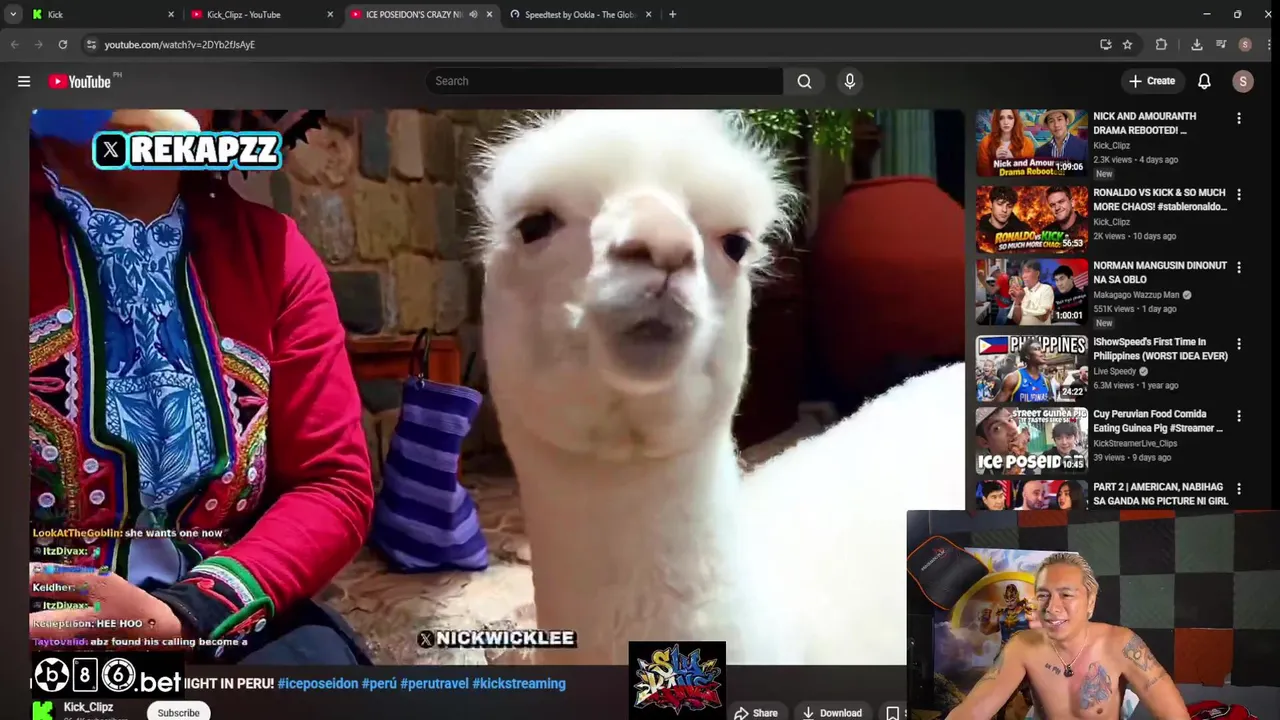This screenshot has height=720, width=1280.
Task: Click the browser address bar URL
Action: [x=180, y=45]
